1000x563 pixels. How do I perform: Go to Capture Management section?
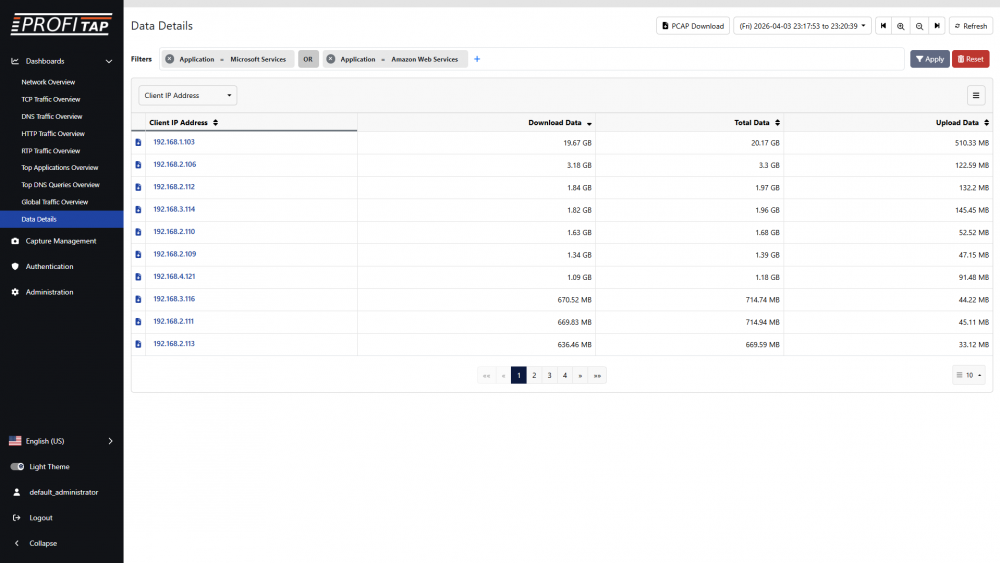point(60,241)
